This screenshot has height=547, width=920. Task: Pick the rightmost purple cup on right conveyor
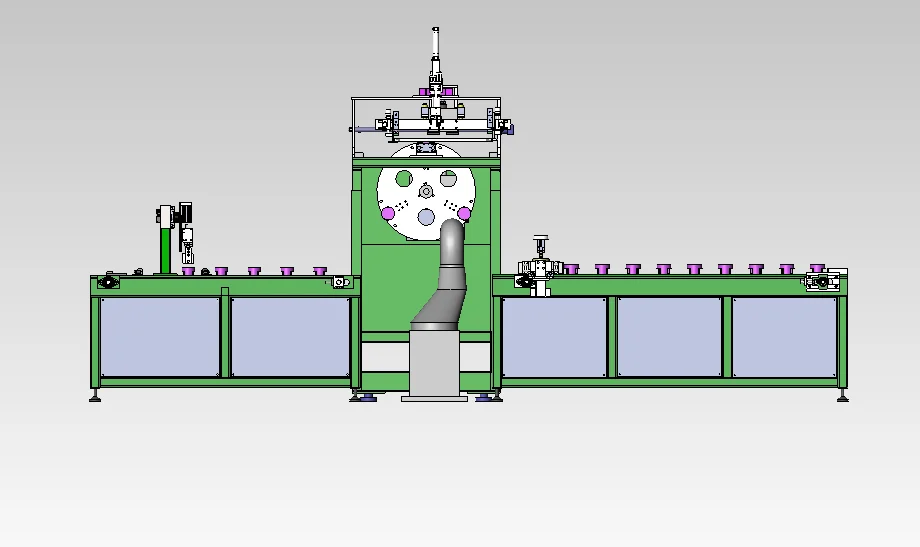tap(817, 268)
